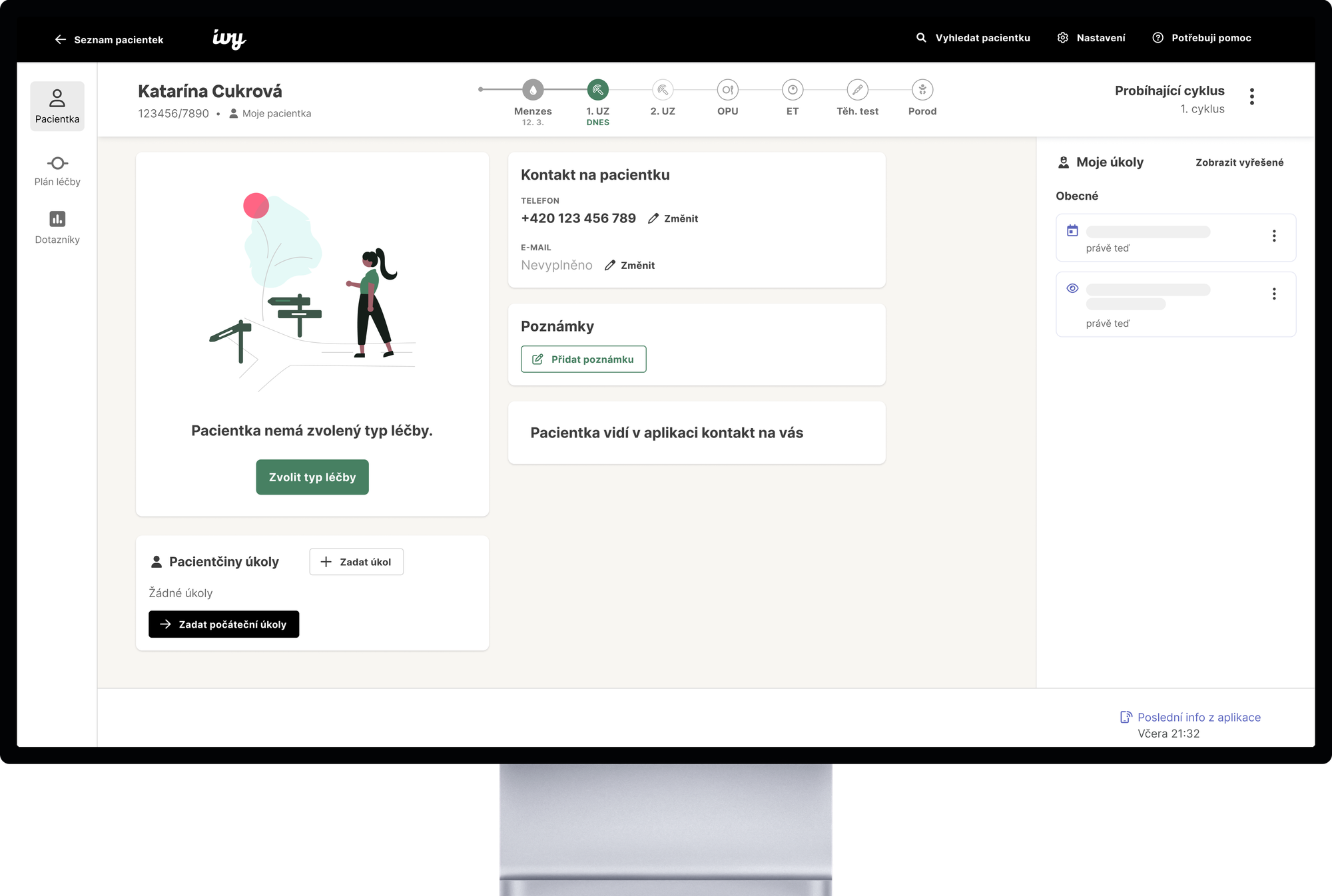
Task: Open the Dotazníky sidebar section
Action: pos(57,227)
